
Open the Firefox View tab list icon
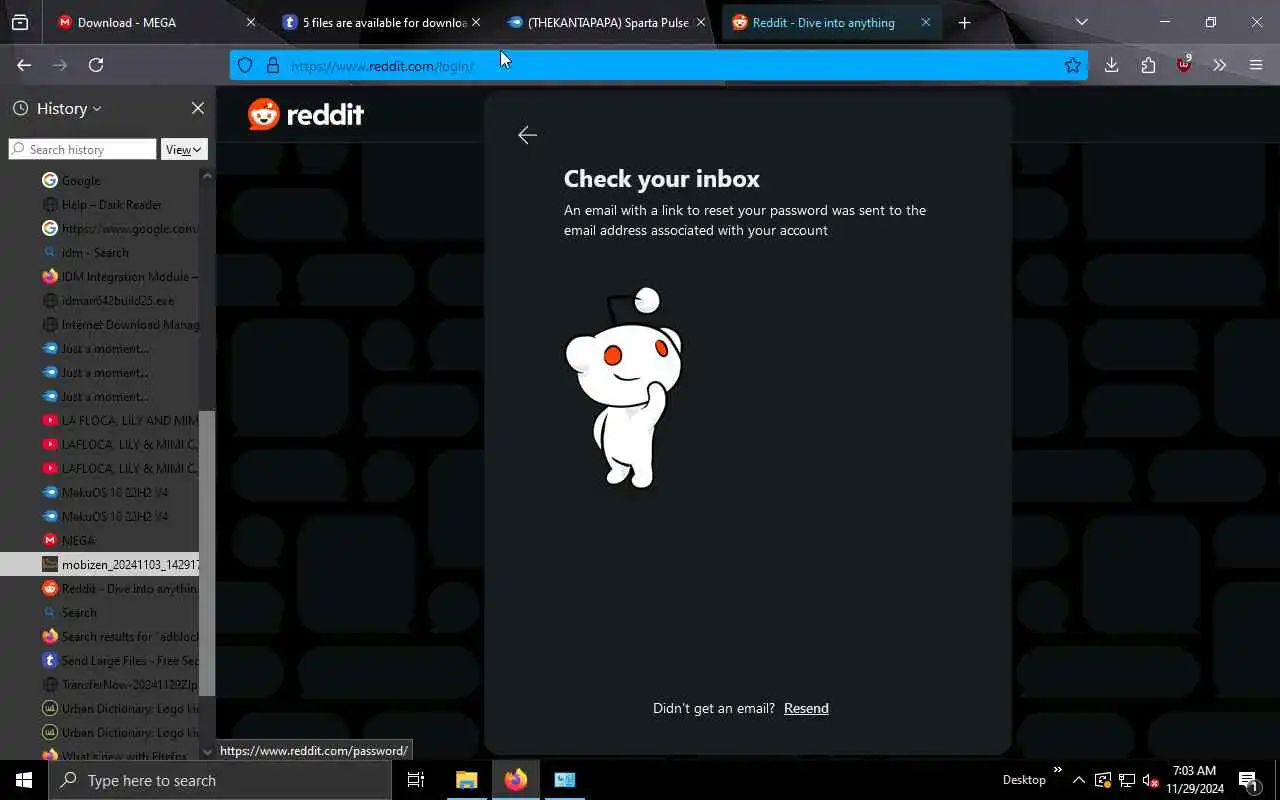(x=19, y=22)
